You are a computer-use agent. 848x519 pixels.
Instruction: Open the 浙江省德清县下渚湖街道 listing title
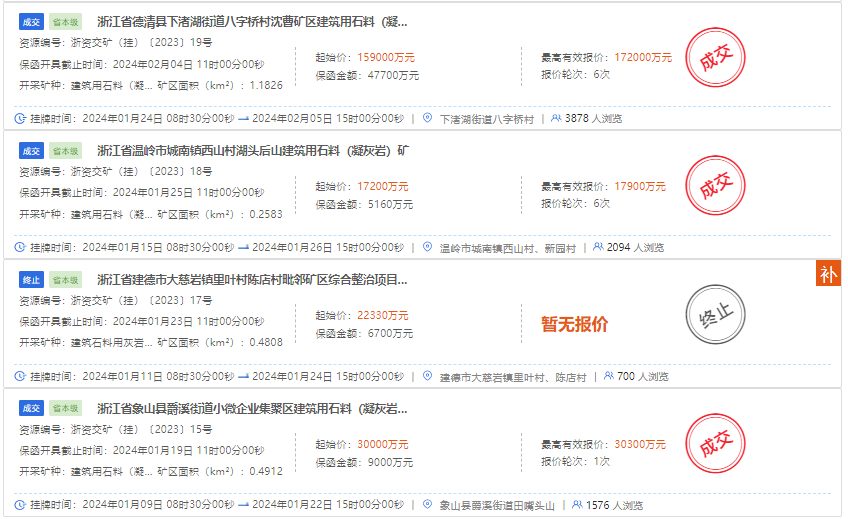pyautogui.click(x=252, y=22)
